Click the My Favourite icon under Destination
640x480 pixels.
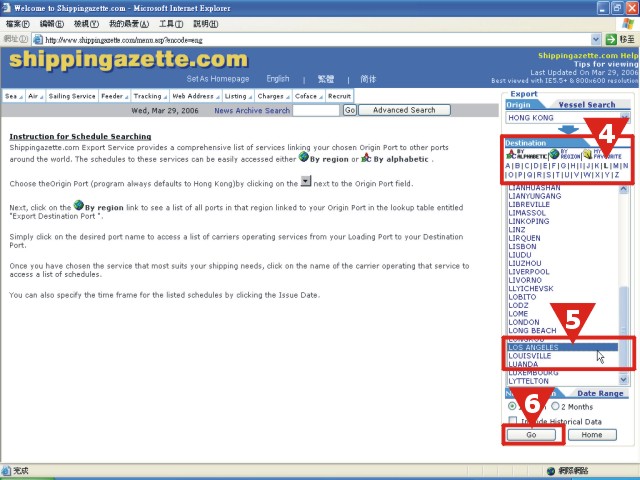587,154
